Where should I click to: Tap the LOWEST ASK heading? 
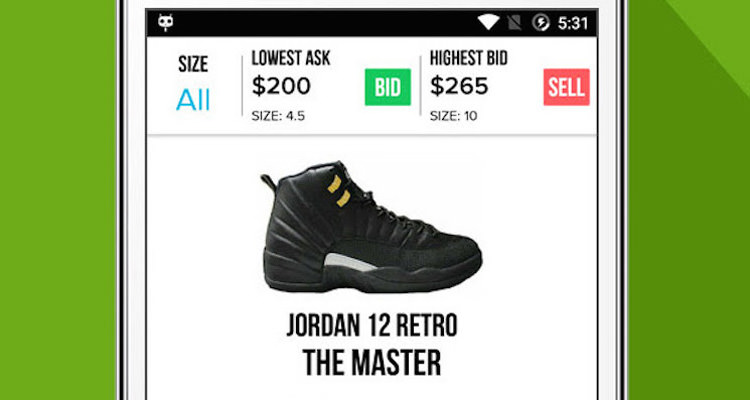coord(291,58)
